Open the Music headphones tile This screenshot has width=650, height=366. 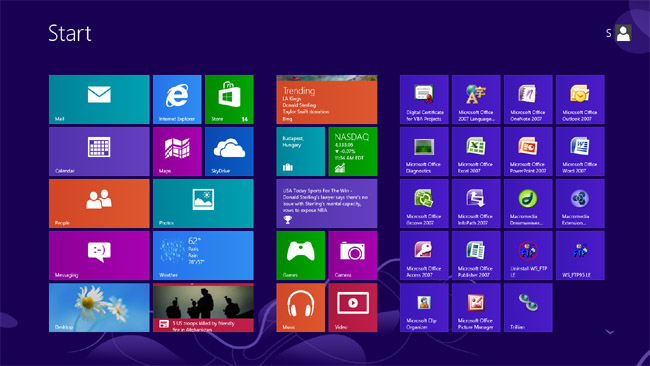tap(301, 308)
